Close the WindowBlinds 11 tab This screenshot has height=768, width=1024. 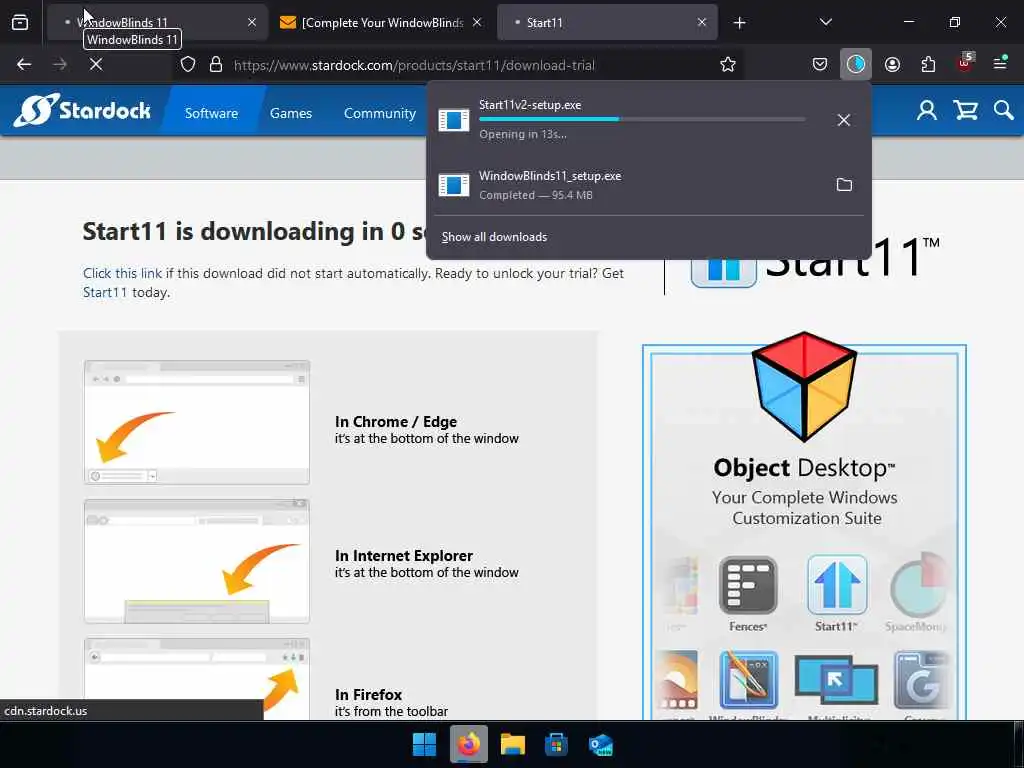coord(252,22)
